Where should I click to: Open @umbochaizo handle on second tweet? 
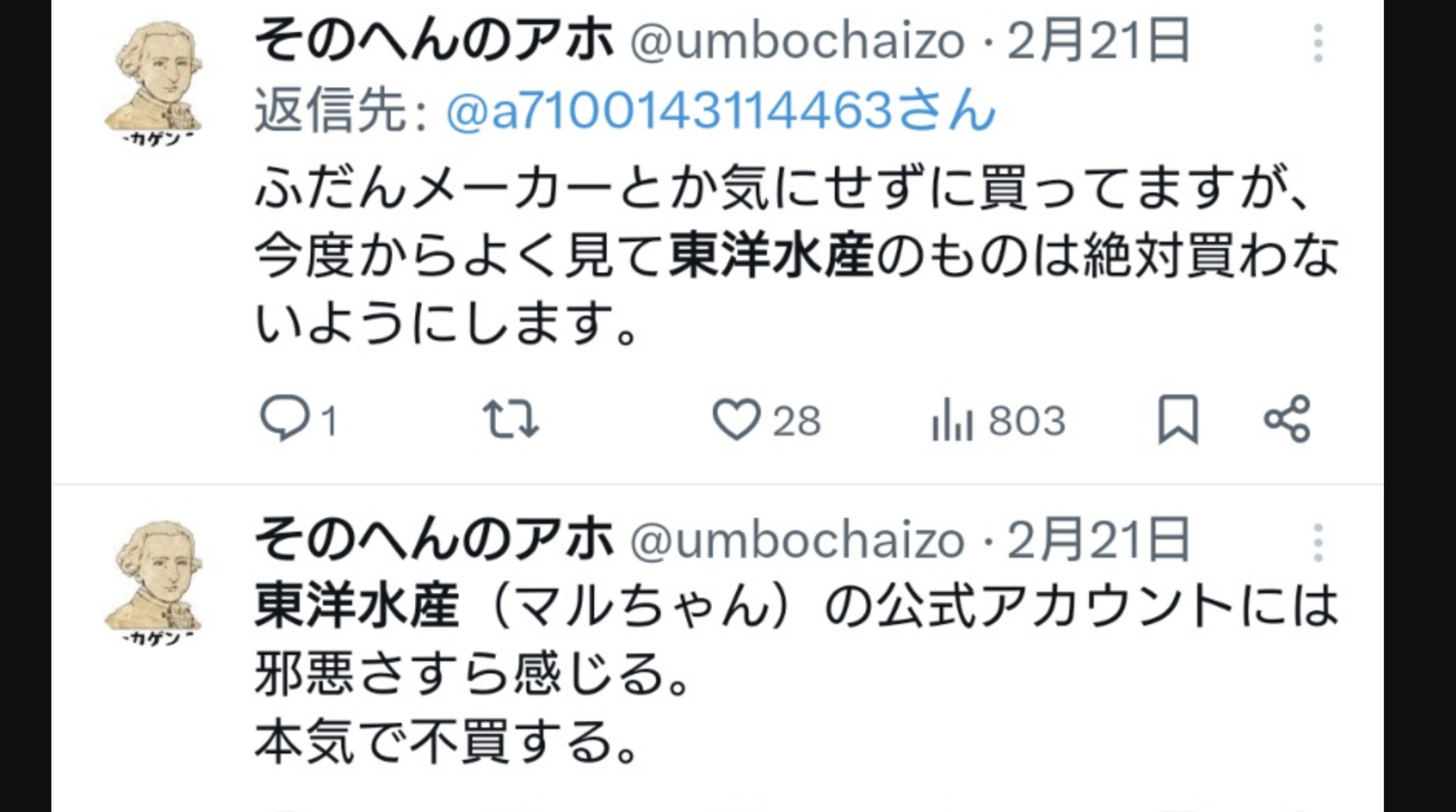coord(797,541)
